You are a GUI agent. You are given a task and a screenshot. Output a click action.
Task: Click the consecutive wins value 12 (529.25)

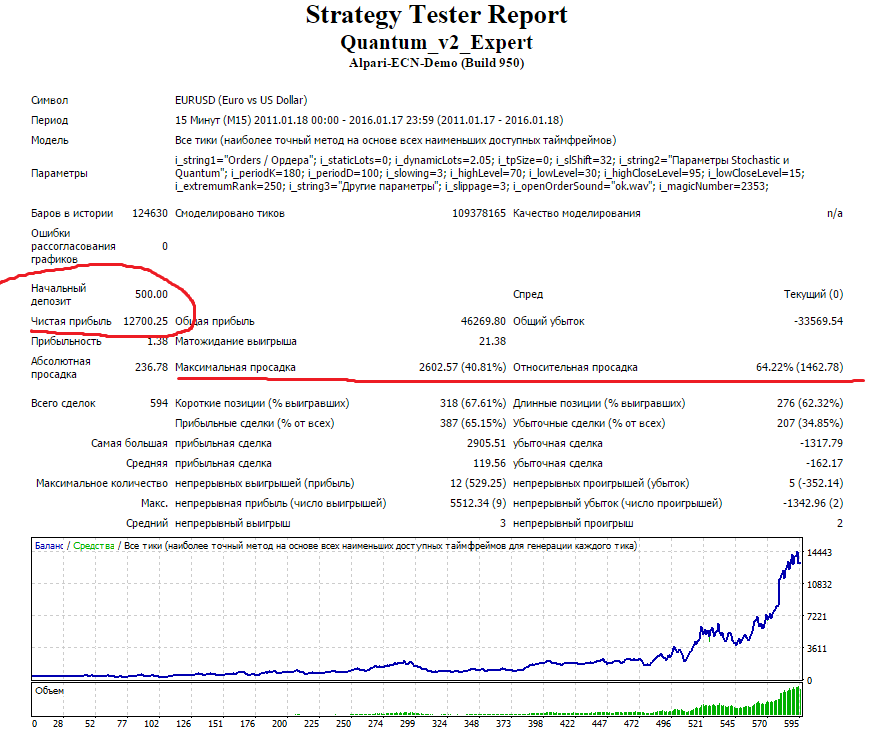coord(478,483)
